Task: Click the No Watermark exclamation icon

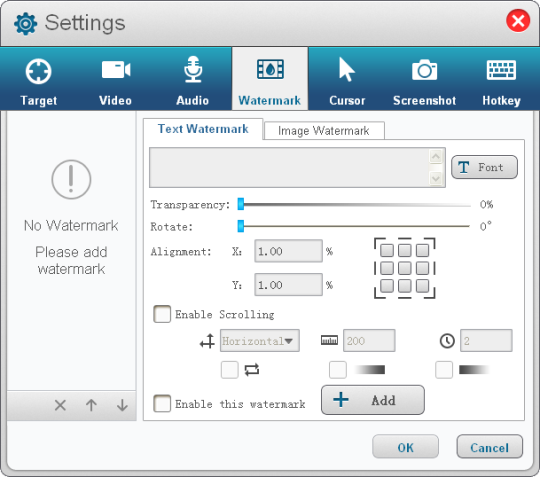Action: pos(71,179)
